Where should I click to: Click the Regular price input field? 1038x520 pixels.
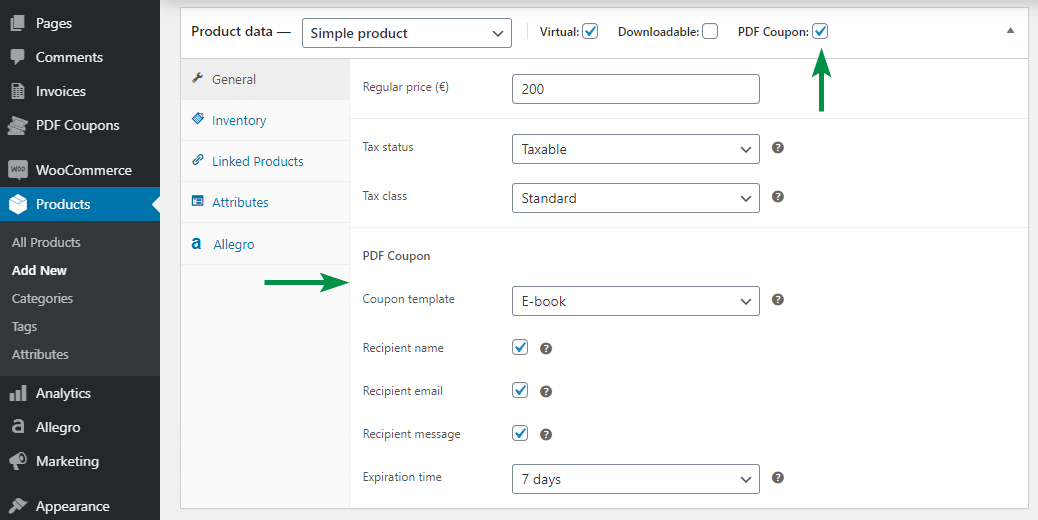pos(635,89)
